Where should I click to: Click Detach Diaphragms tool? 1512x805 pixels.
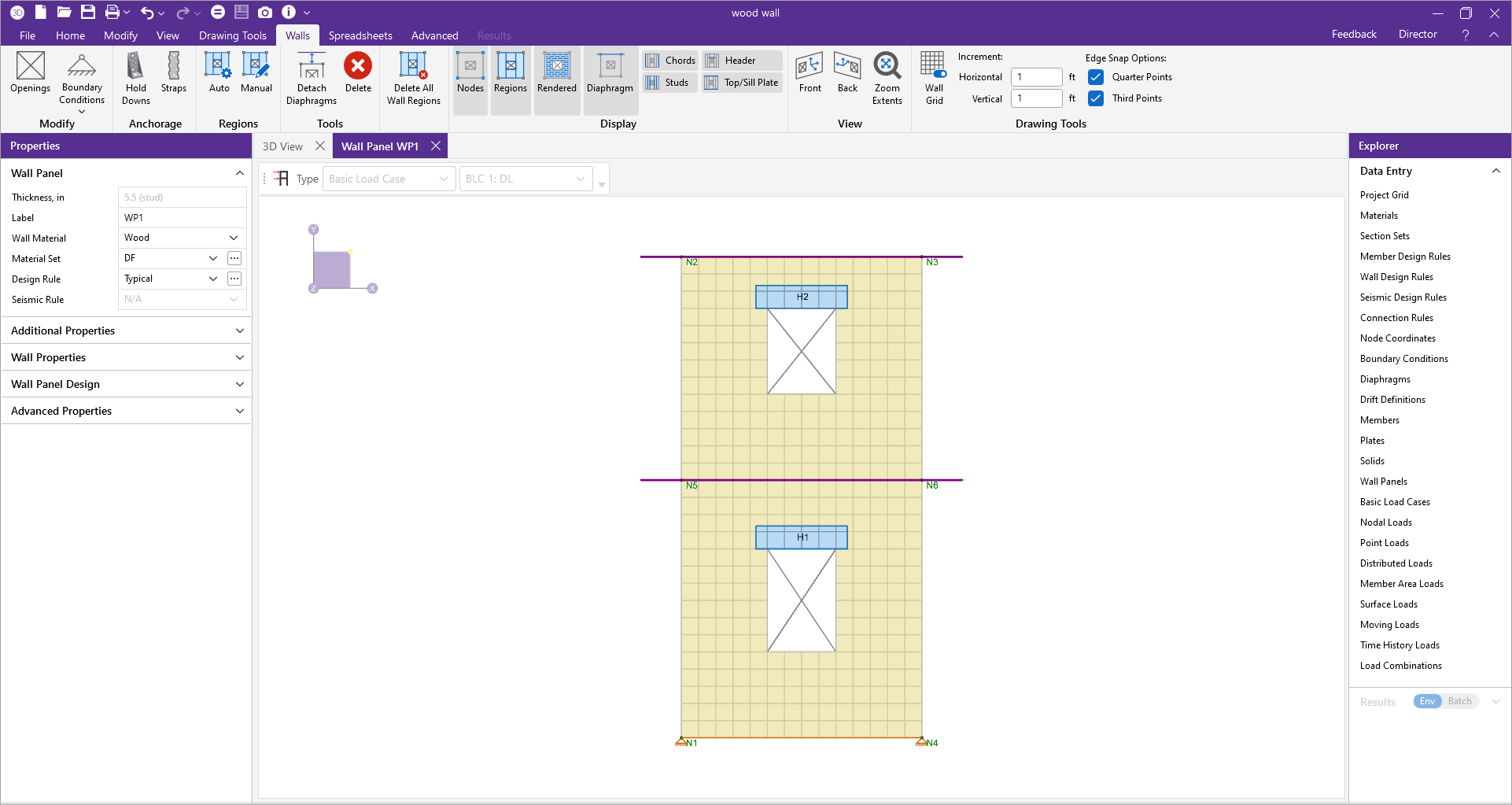[312, 77]
